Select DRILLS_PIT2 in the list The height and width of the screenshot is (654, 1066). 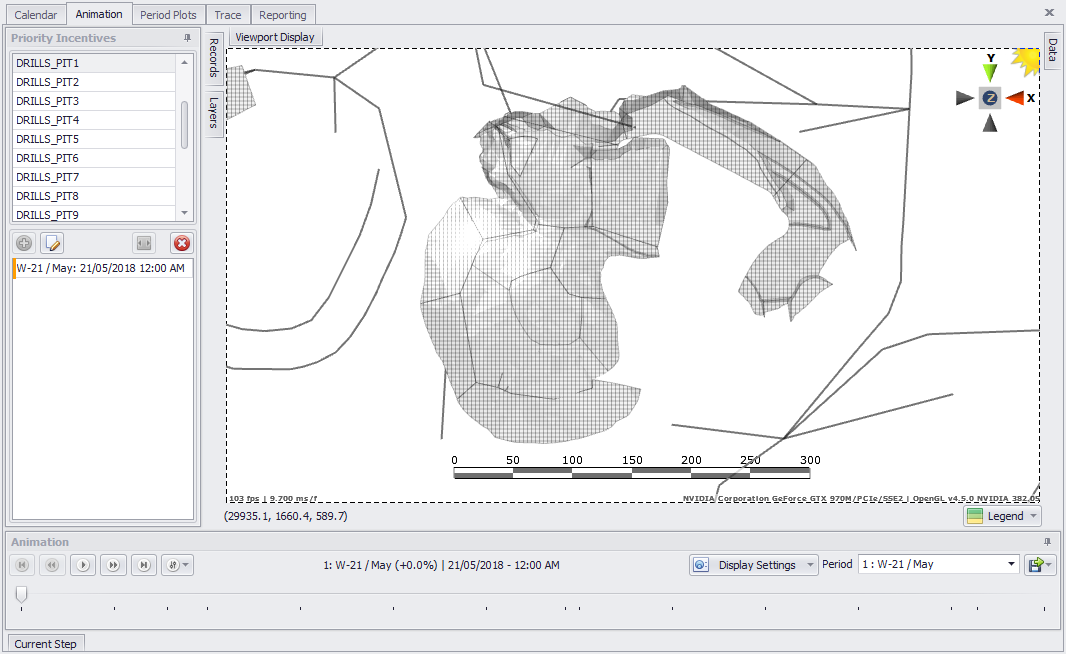pos(94,82)
